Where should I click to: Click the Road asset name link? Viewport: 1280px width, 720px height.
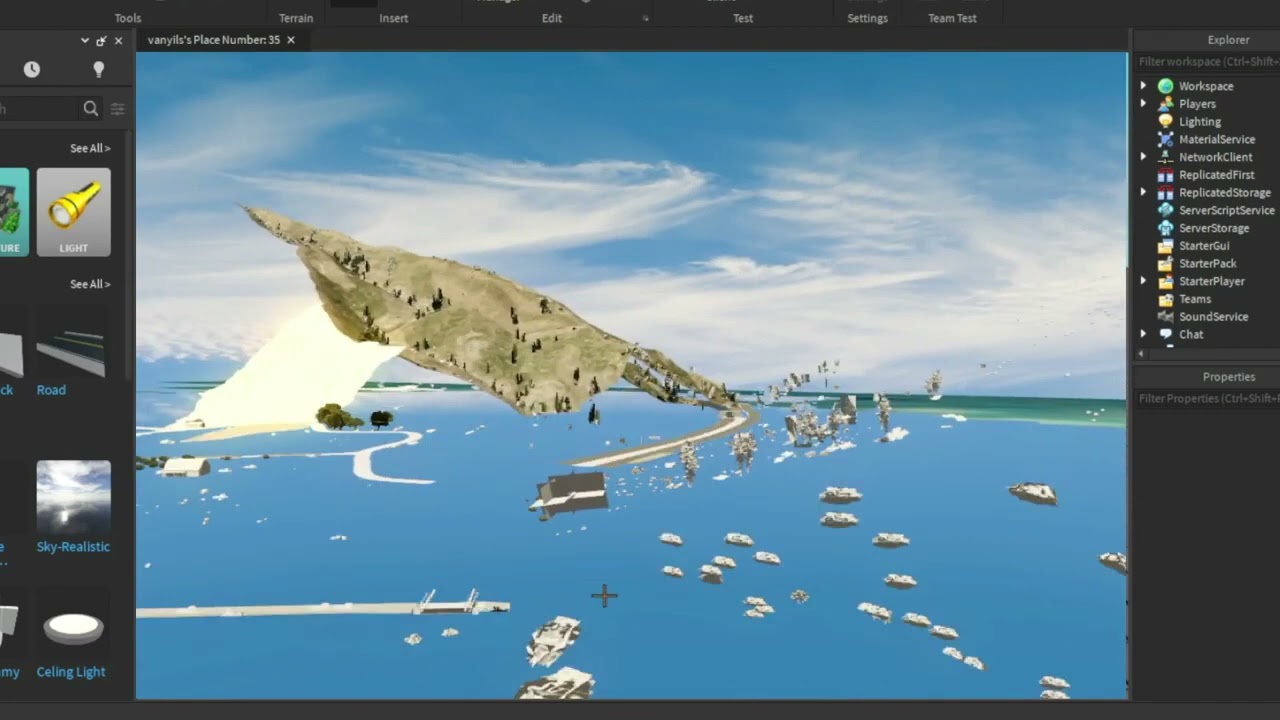(x=51, y=390)
